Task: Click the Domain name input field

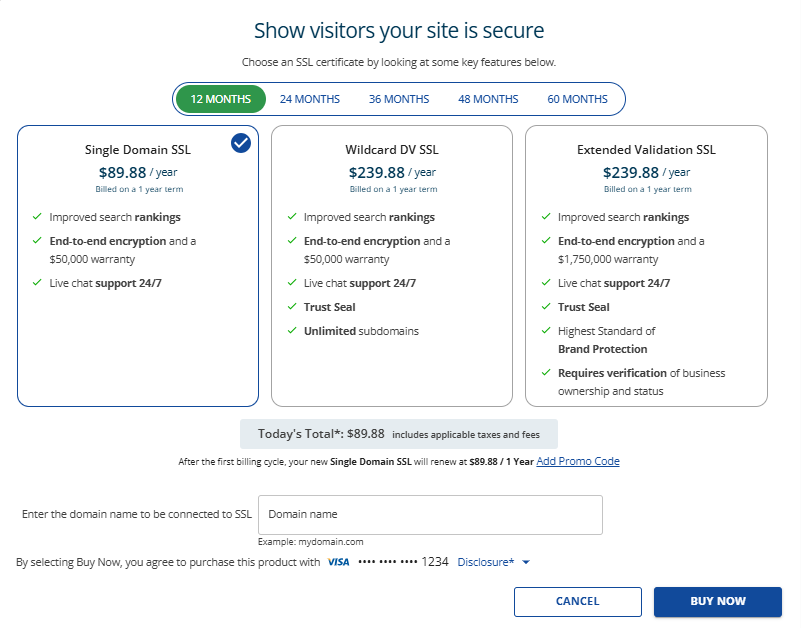Action: click(430, 515)
